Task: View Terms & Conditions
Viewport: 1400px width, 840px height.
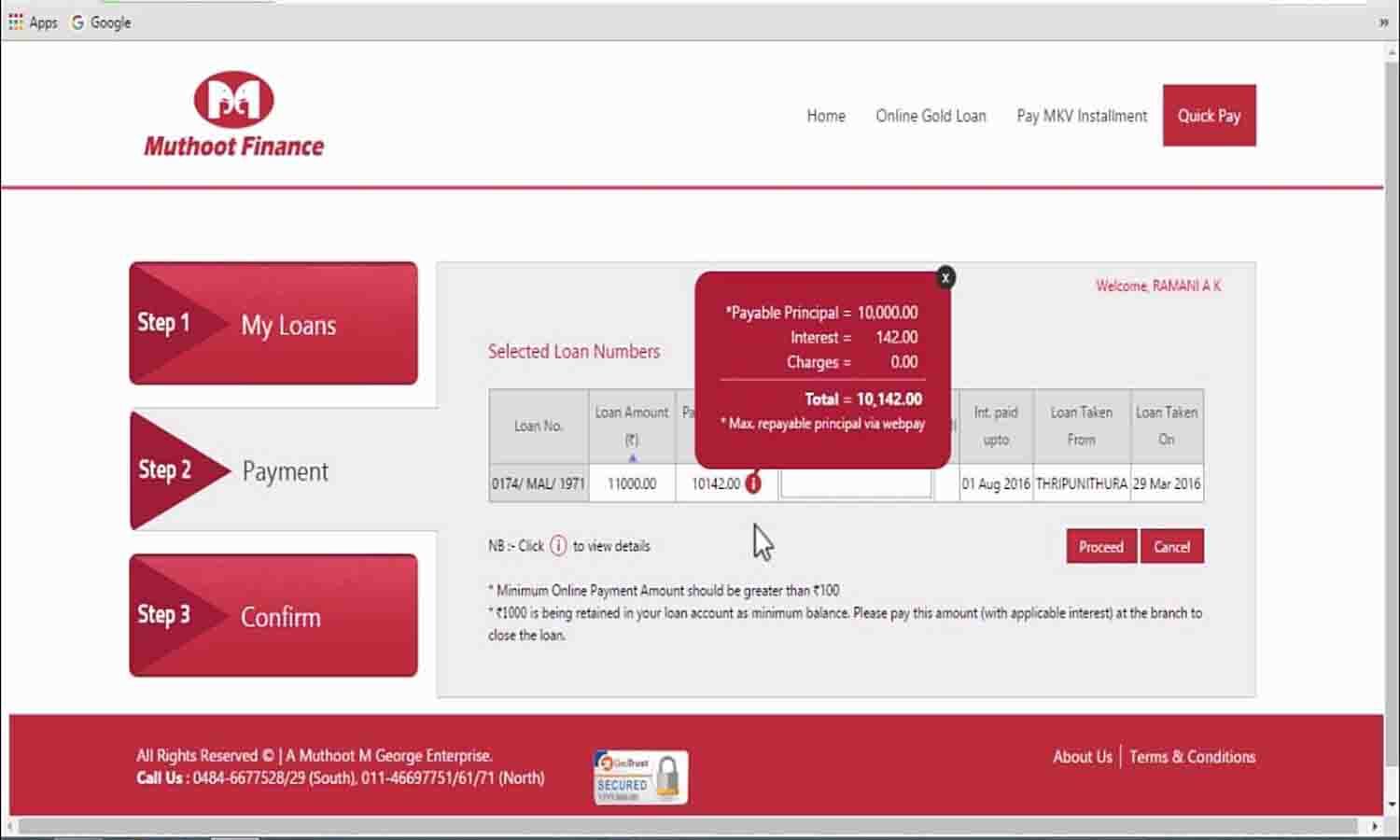Action: (x=1192, y=757)
